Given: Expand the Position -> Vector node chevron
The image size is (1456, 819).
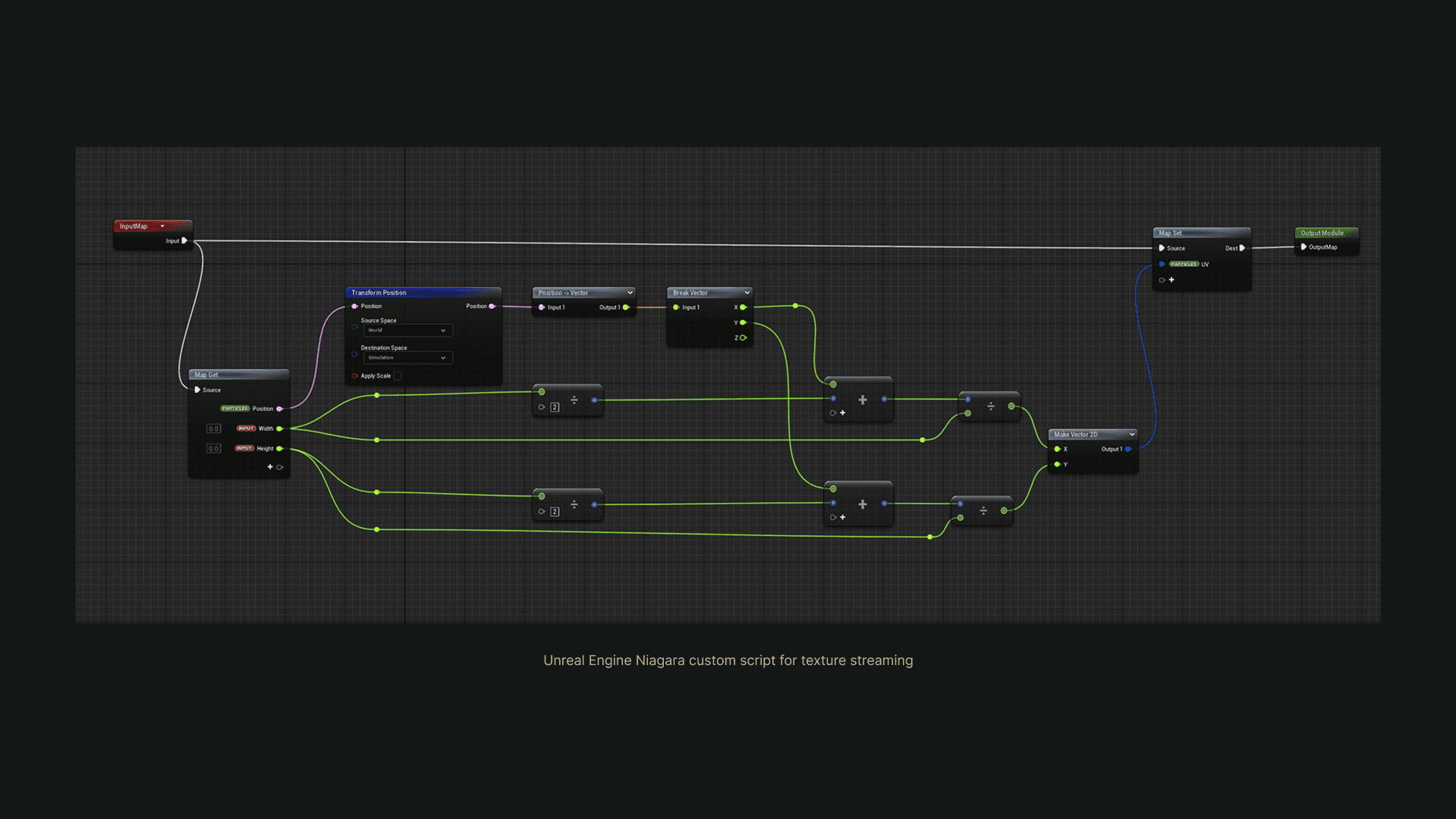Looking at the screenshot, I should coord(630,293).
